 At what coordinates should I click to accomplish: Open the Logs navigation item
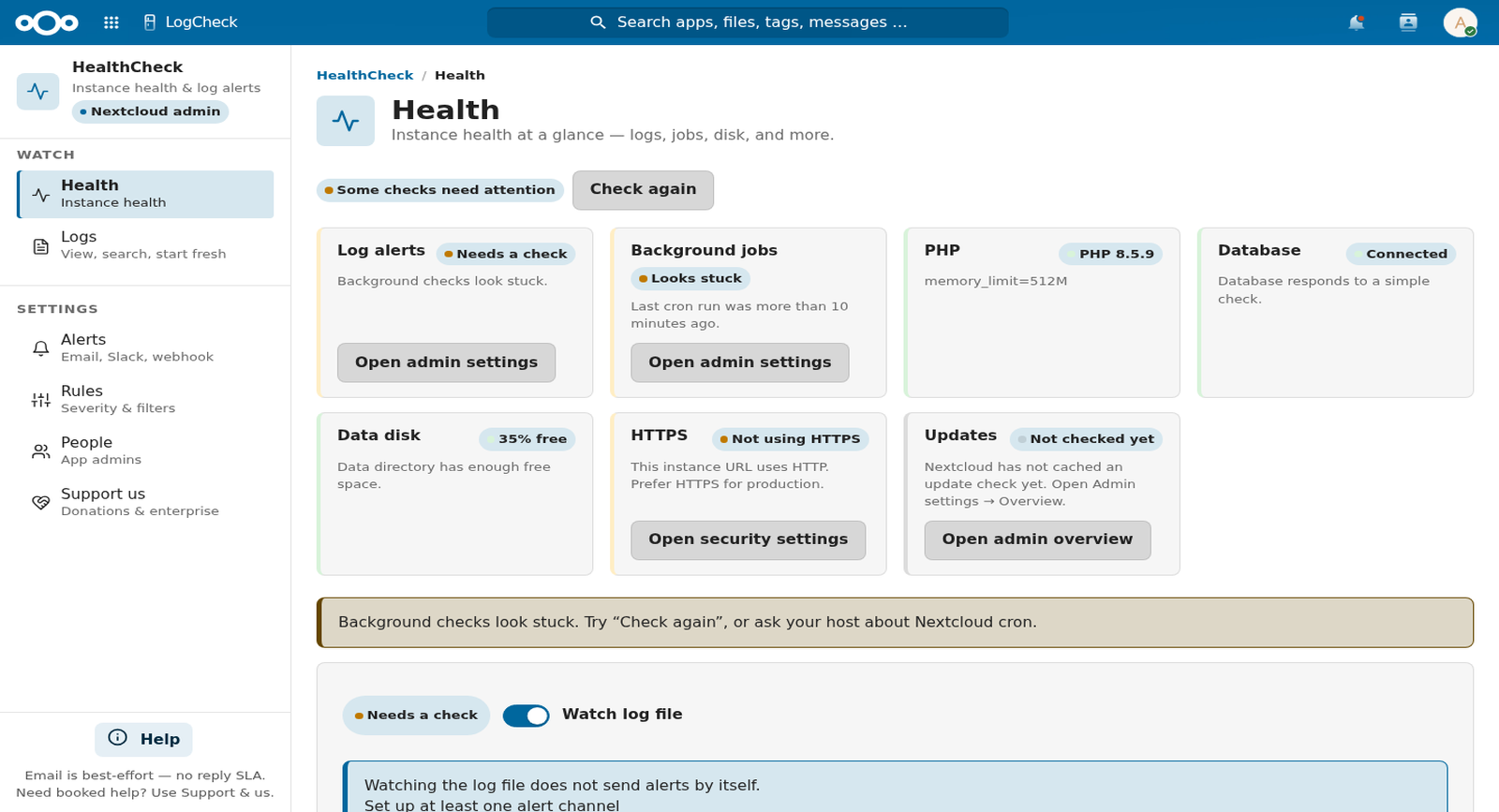(x=145, y=245)
